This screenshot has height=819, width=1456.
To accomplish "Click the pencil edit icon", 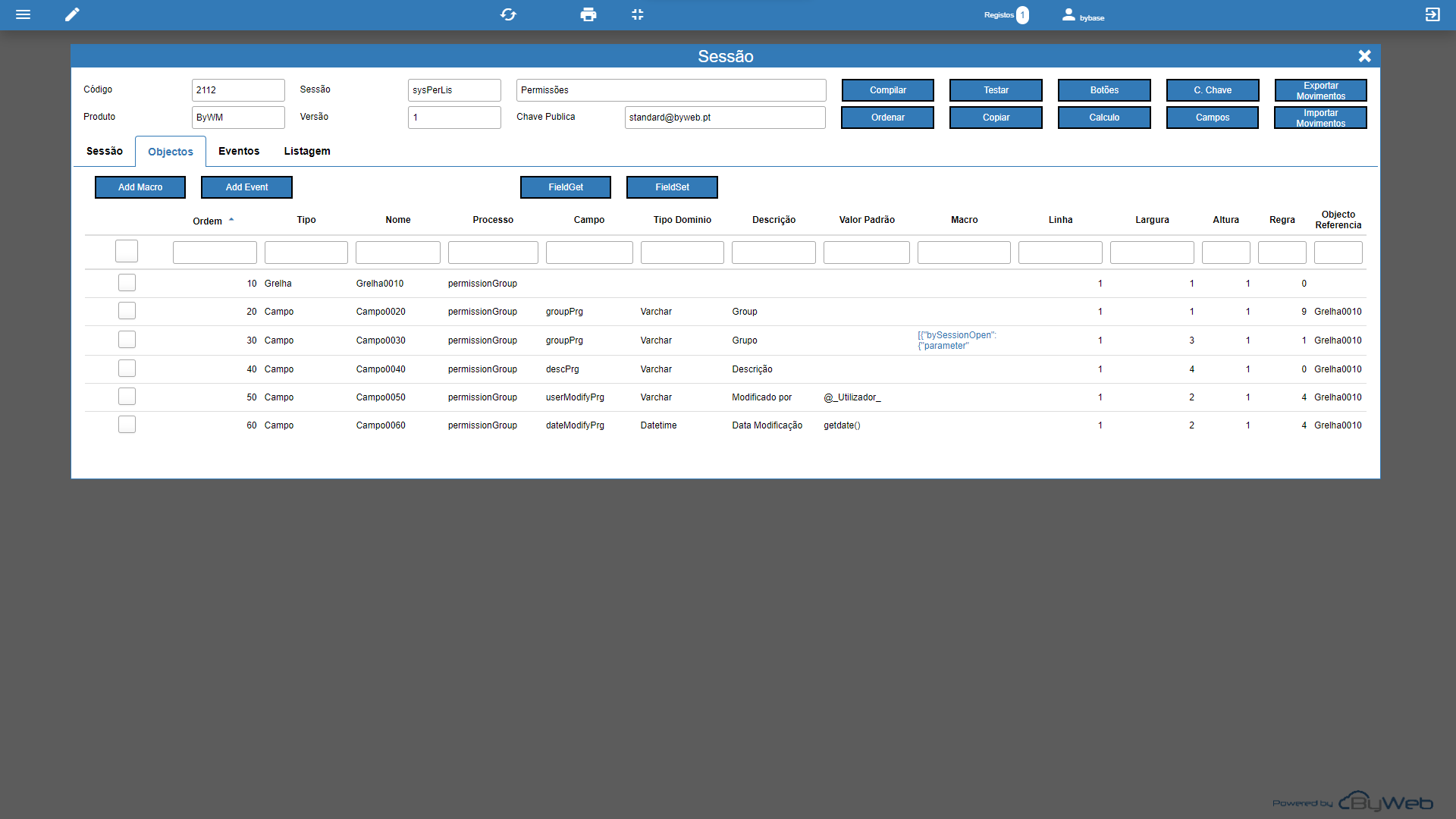I will pyautogui.click(x=72, y=14).
